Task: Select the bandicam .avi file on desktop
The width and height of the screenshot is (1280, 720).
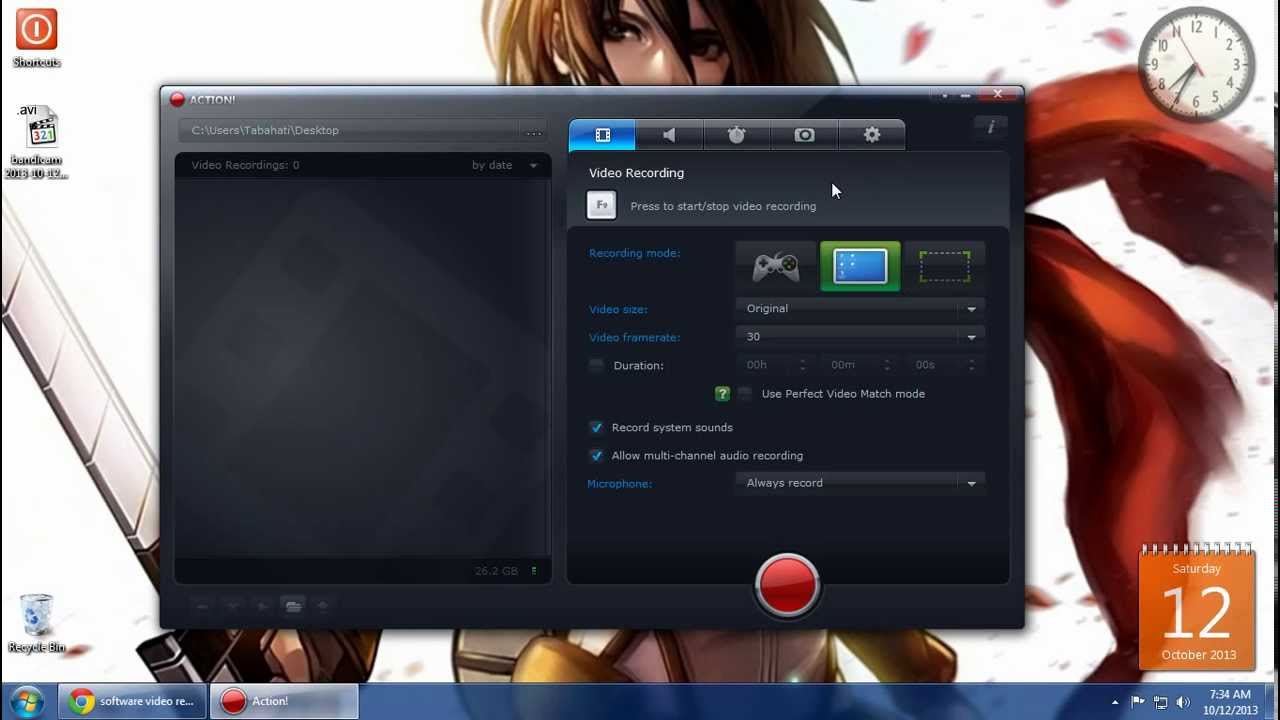Action: tap(37, 142)
